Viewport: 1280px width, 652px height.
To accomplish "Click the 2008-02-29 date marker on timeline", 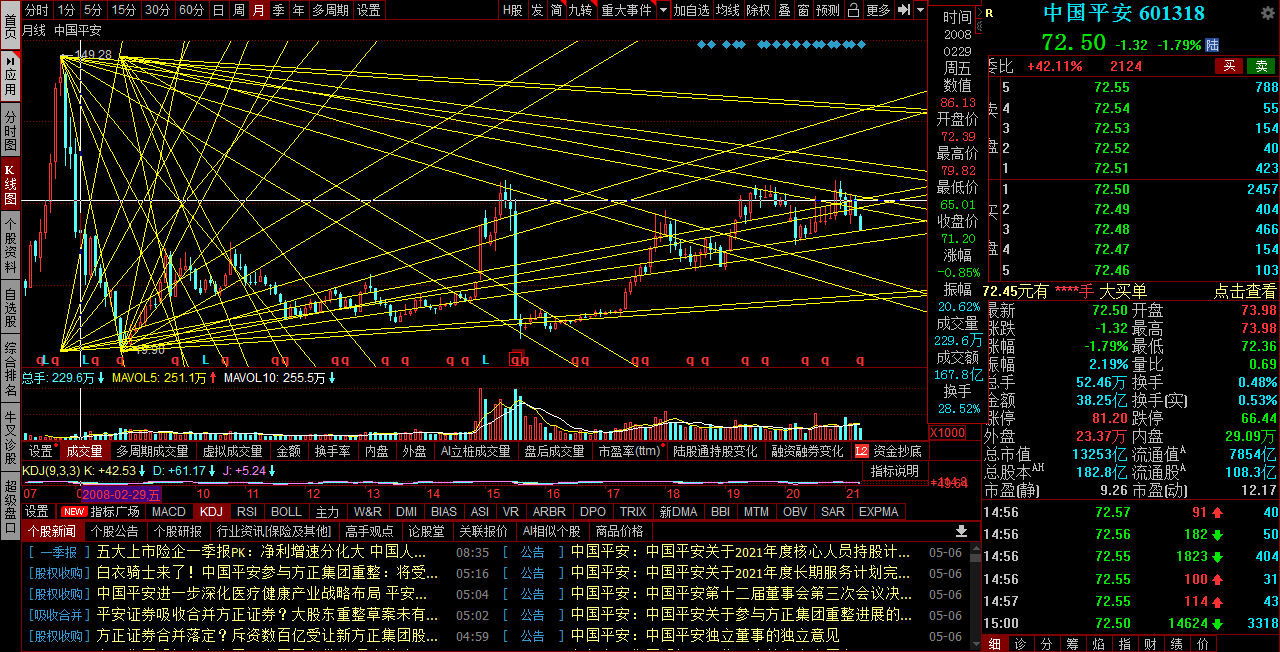I will pyautogui.click(x=120, y=494).
